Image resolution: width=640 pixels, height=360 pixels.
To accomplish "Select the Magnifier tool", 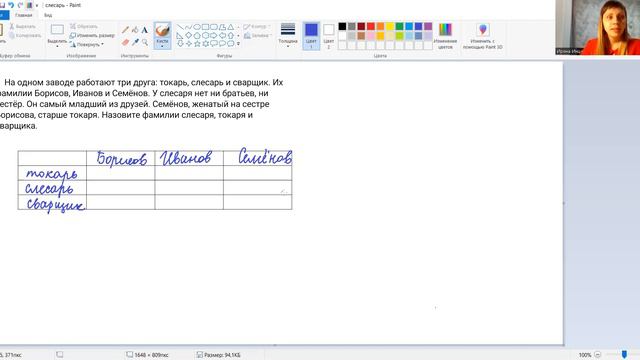I will click(x=145, y=42).
